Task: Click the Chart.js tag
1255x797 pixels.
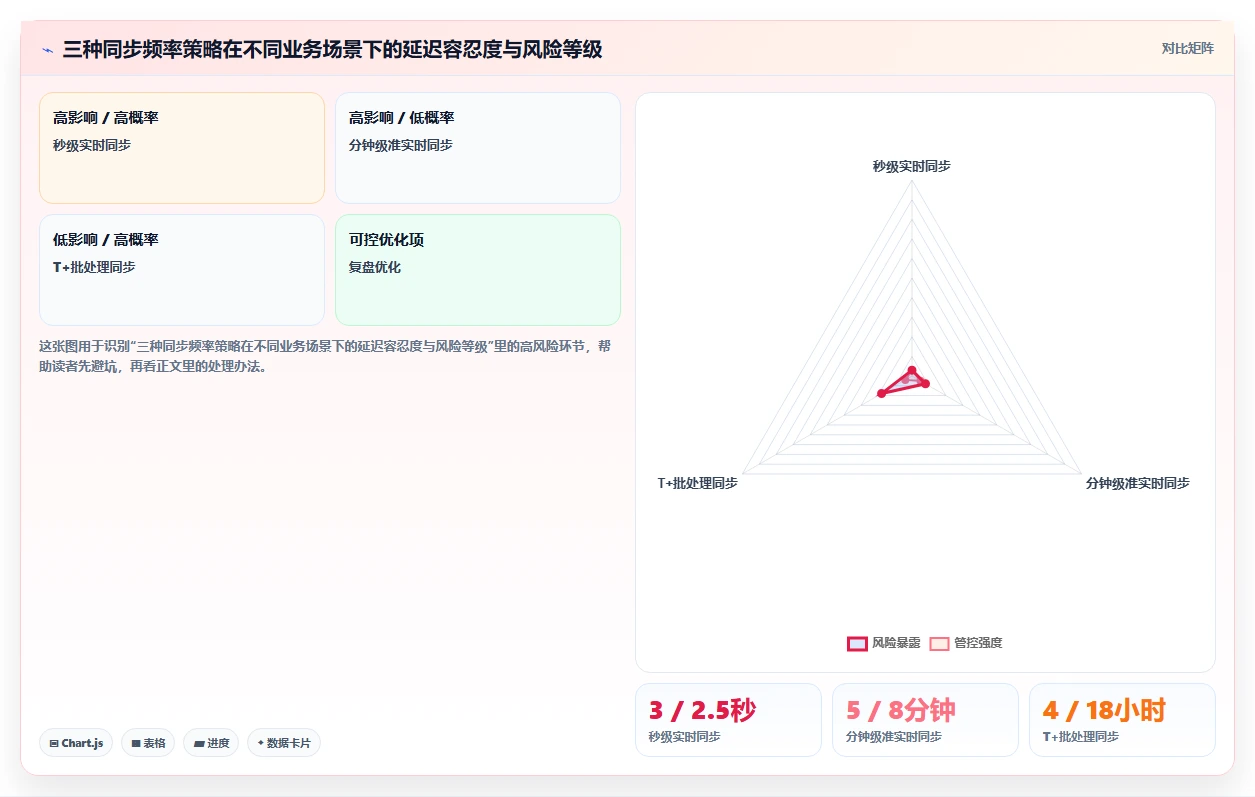Action: 76,743
